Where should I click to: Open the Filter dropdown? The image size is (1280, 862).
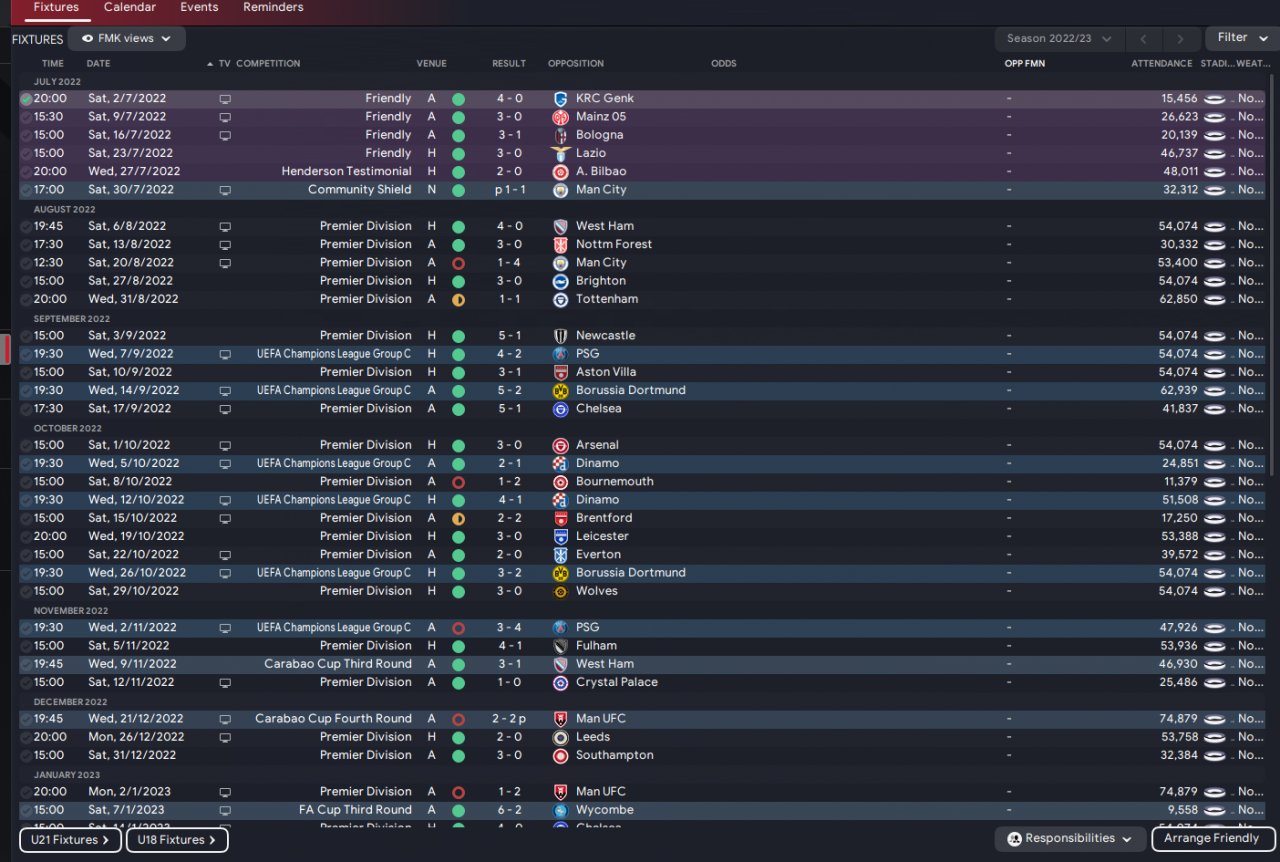[x=1241, y=38]
